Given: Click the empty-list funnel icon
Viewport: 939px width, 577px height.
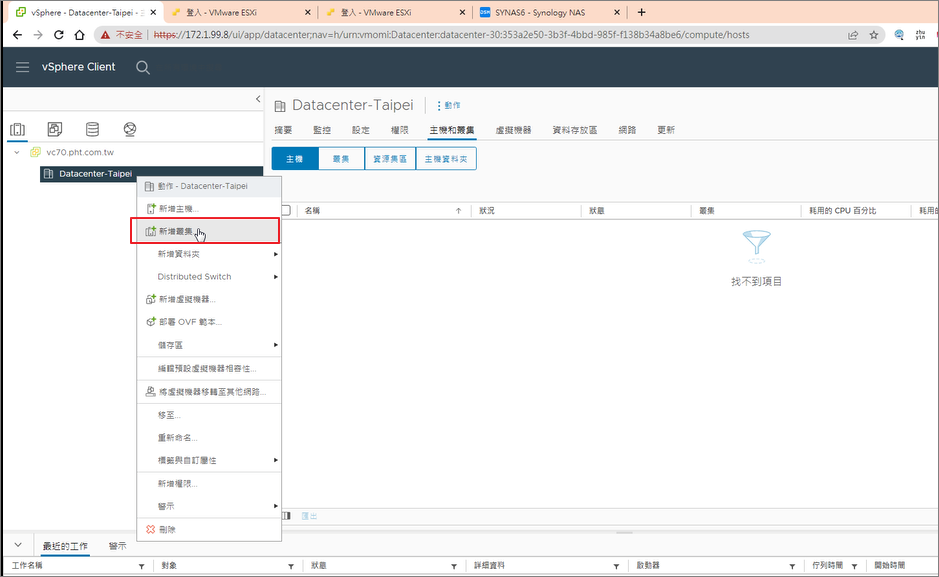Looking at the screenshot, I should tap(756, 246).
